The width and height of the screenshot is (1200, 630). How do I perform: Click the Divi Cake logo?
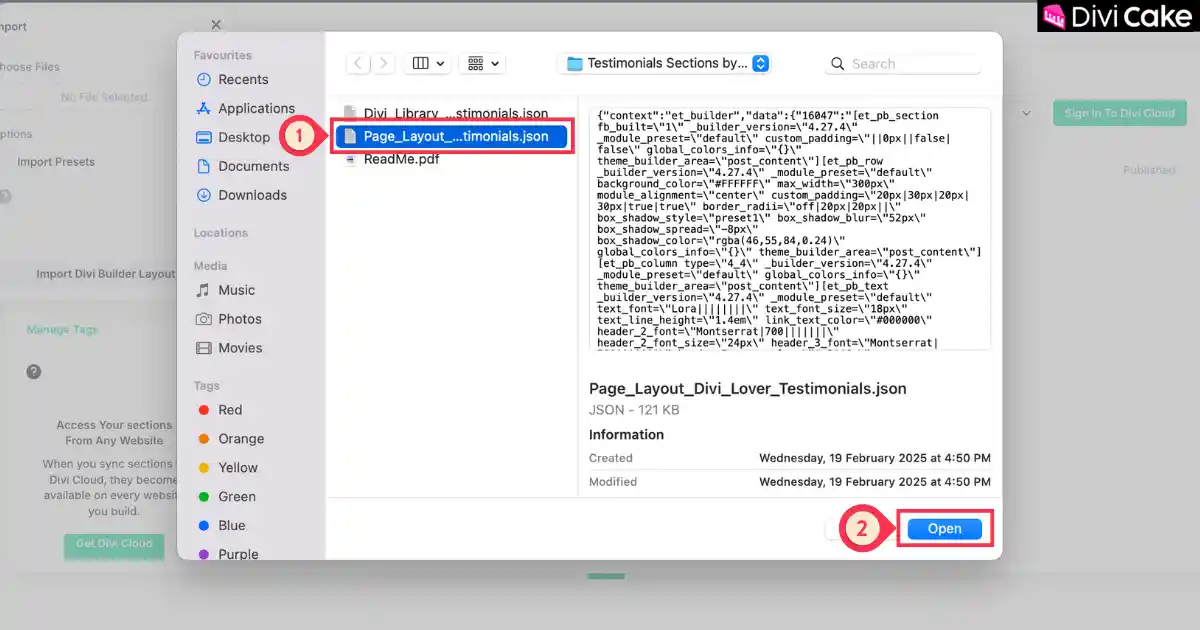pyautogui.click(x=1118, y=16)
